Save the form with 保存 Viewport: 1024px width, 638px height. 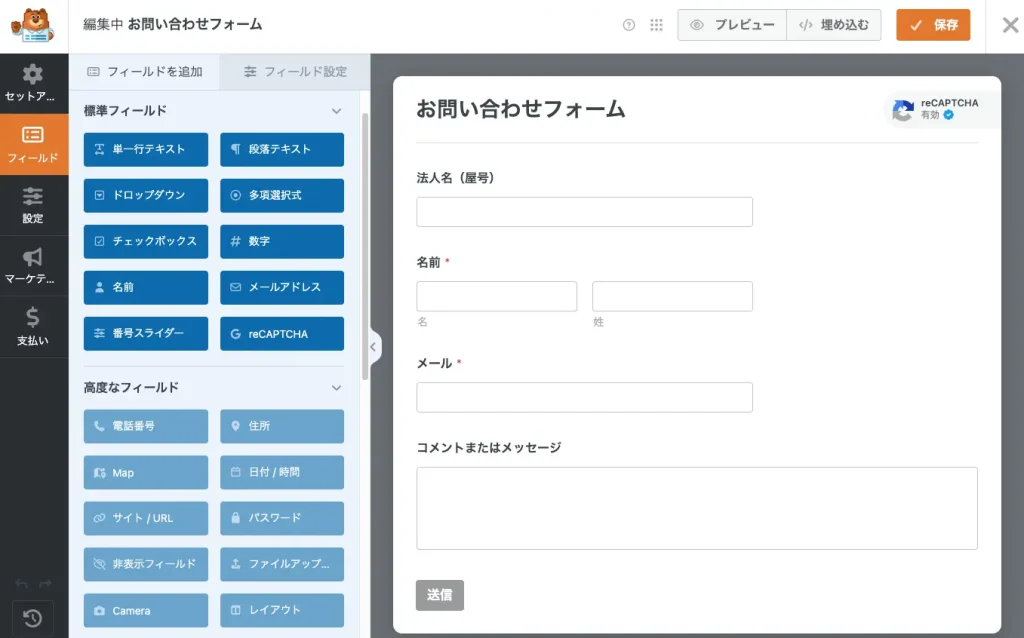[933, 25]
